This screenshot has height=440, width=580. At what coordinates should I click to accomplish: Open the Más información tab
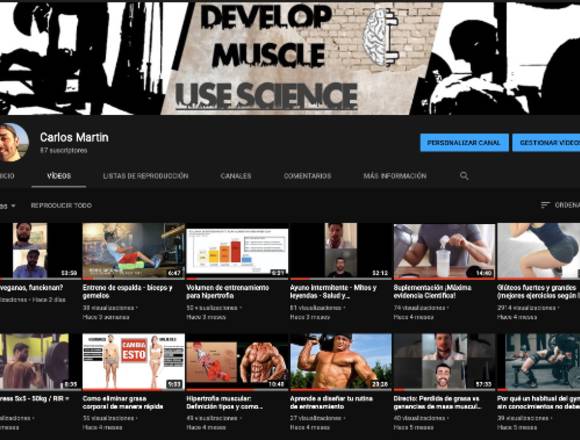pyautogui.click(x=395, y=176)
